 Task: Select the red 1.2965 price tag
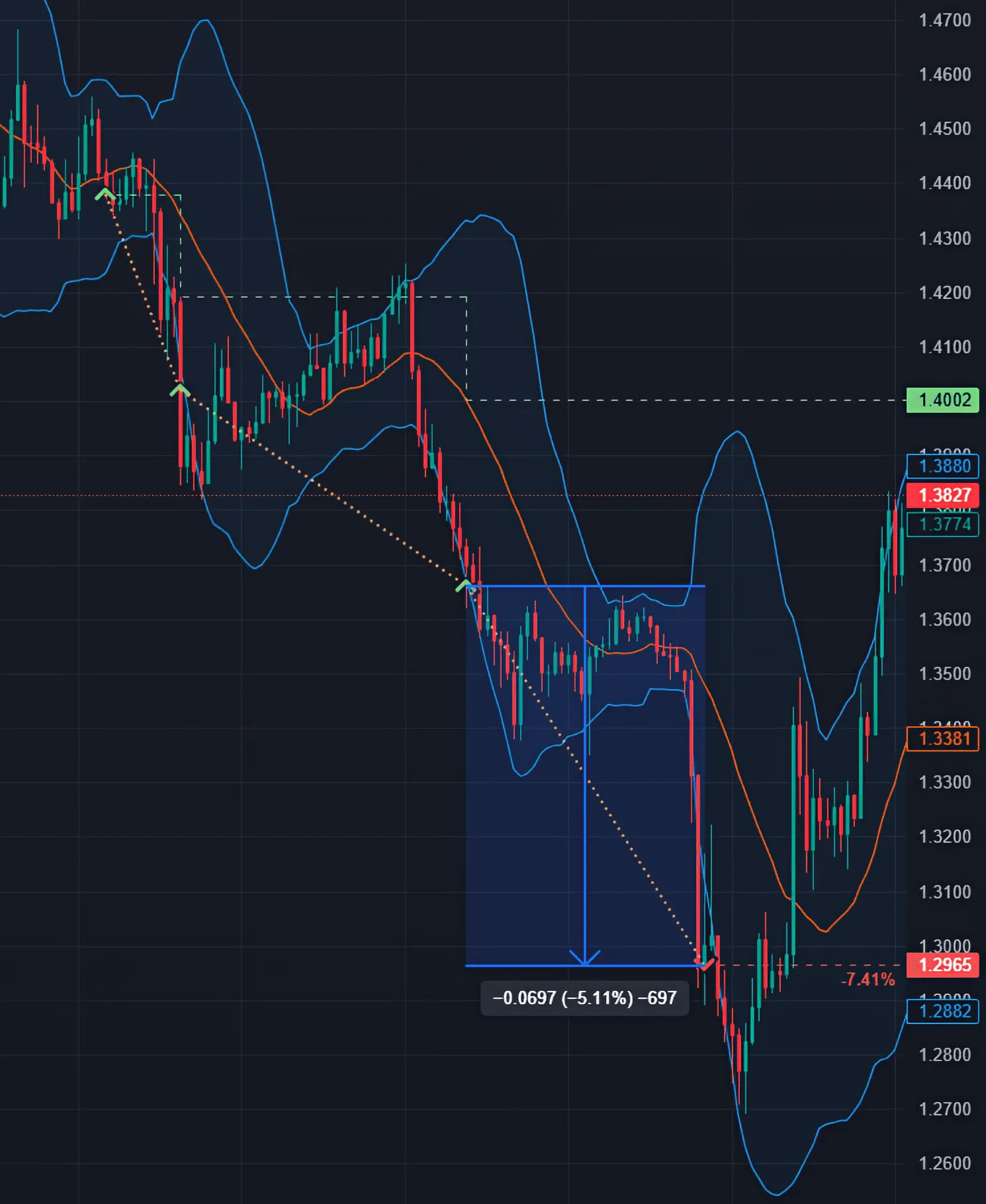[942, 965]
